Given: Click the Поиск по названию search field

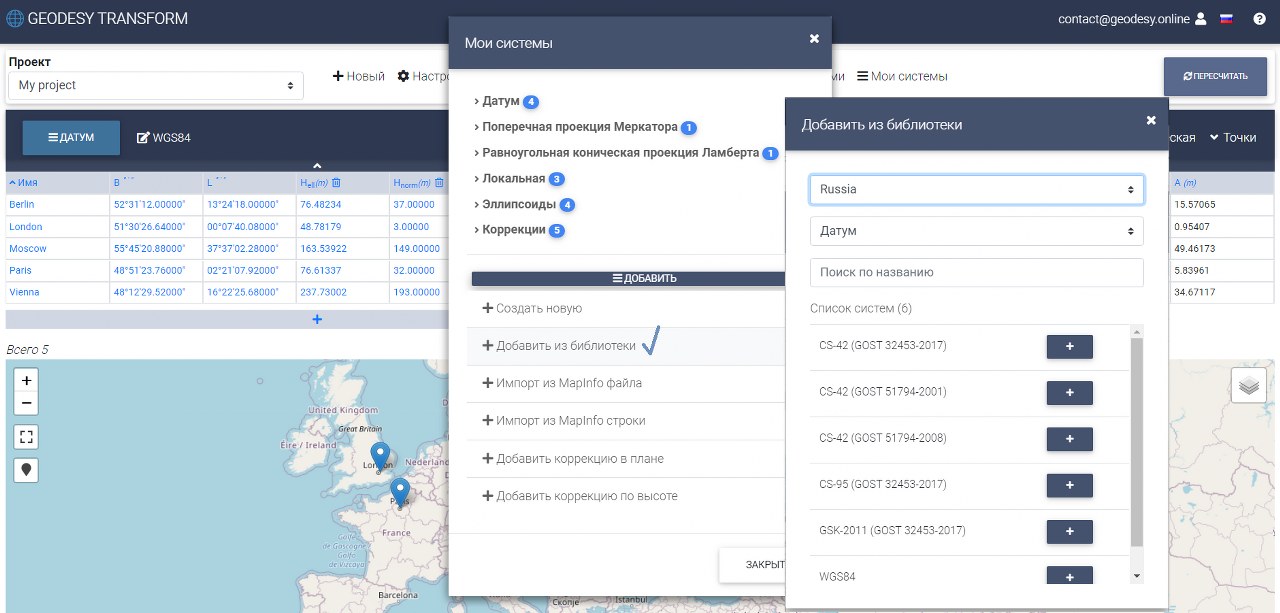Looking at the screenshot, I should (976, 272).
